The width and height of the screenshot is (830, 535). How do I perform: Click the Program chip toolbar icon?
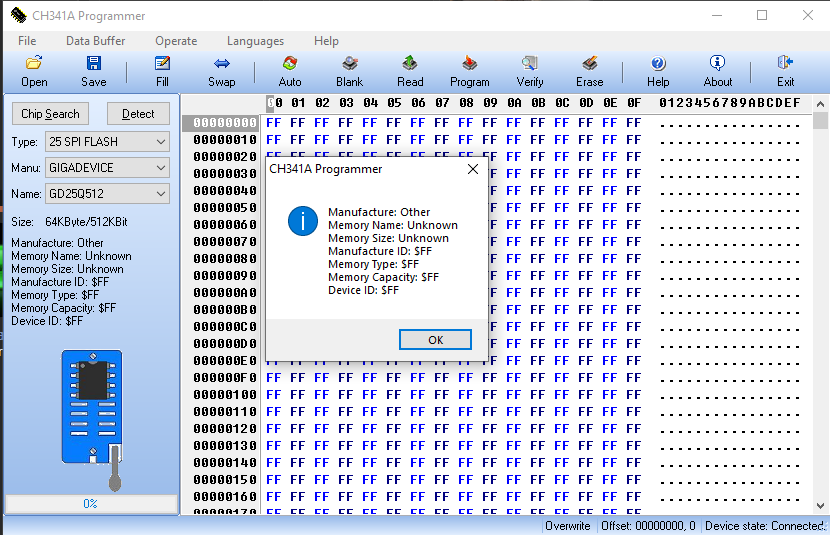[x=470, y=64]
